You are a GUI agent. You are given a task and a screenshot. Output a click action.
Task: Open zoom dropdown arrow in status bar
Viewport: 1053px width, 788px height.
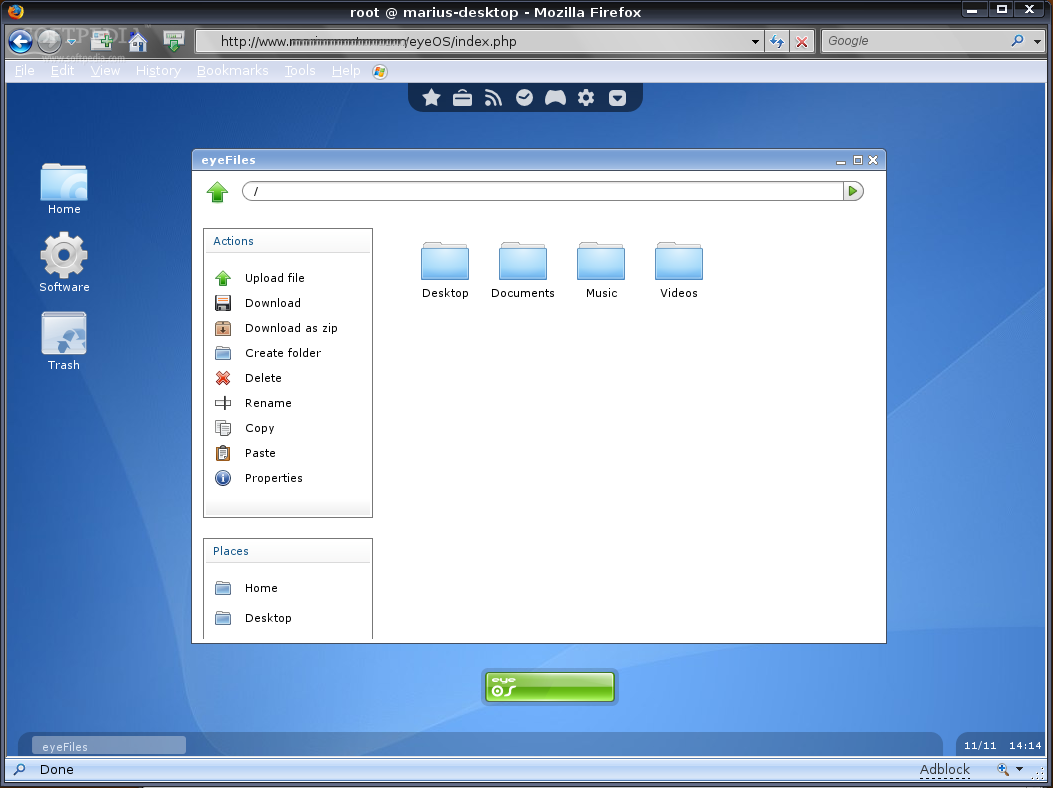(x=1019, y=769)
